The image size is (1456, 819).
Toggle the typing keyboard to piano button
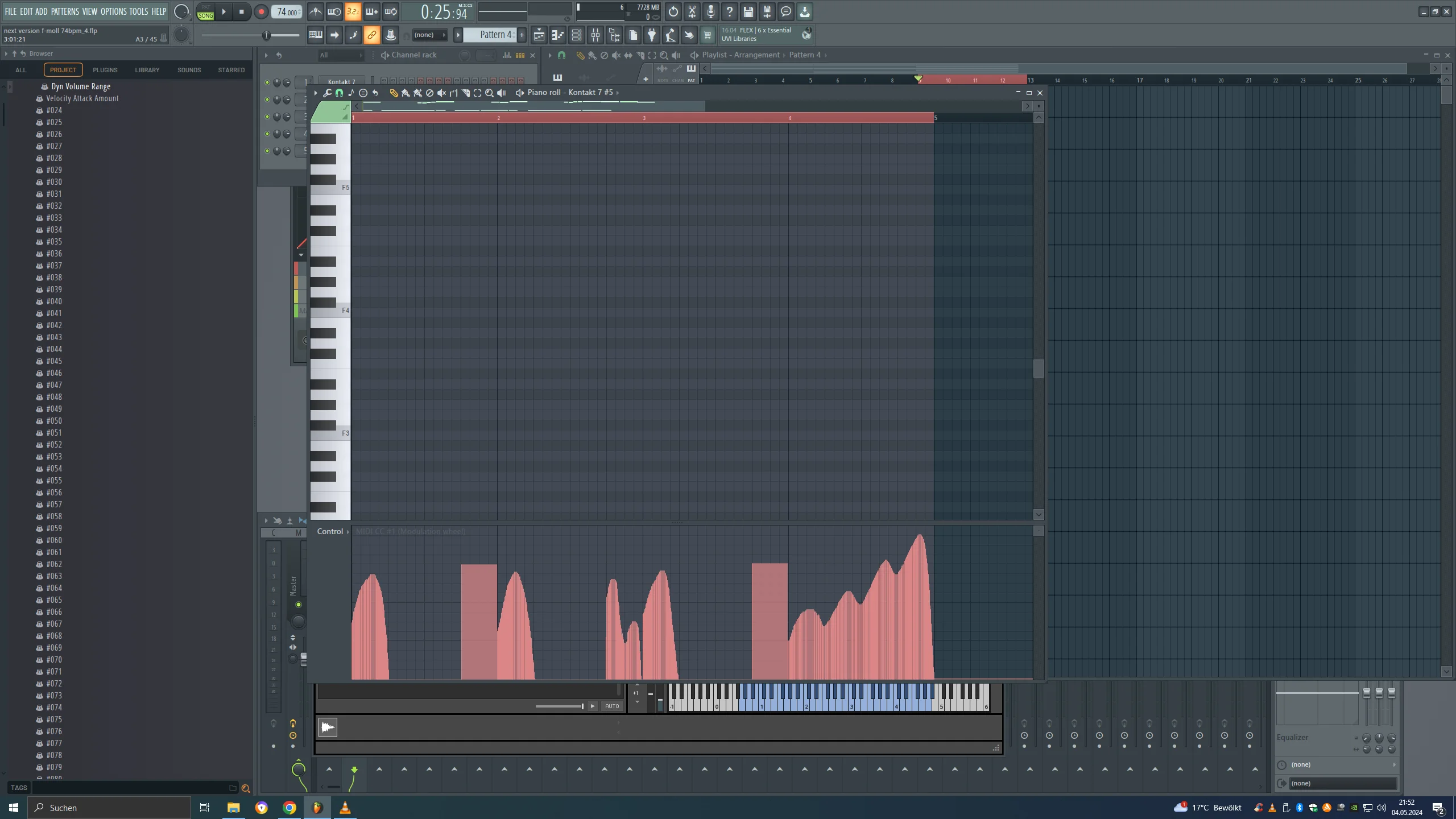[315, 35]
